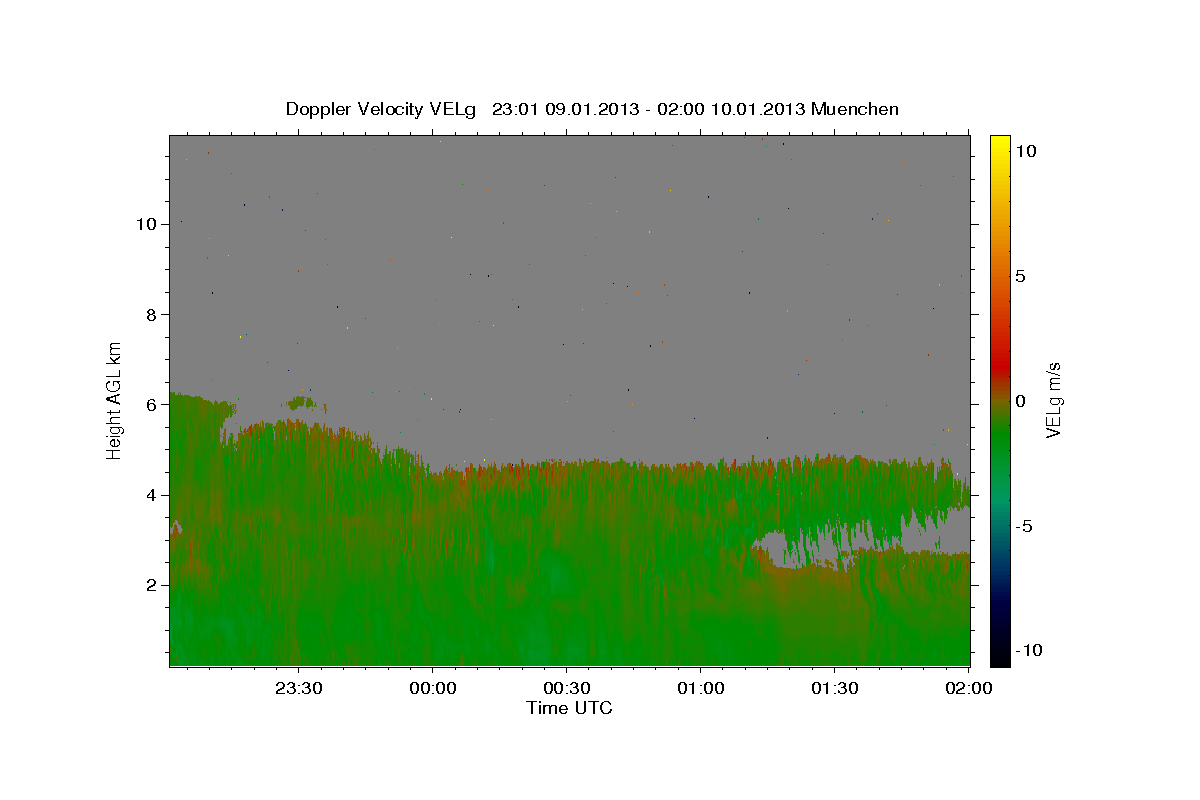This screenshot has width=1200, height=800.
Task: Click the 01:30 time tick label
Action: coord(834,688)
